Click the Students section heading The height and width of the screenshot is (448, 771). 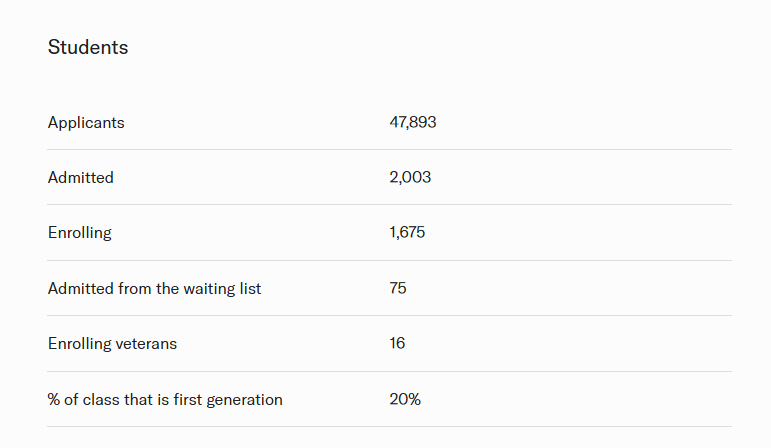[x=88, y=47]
